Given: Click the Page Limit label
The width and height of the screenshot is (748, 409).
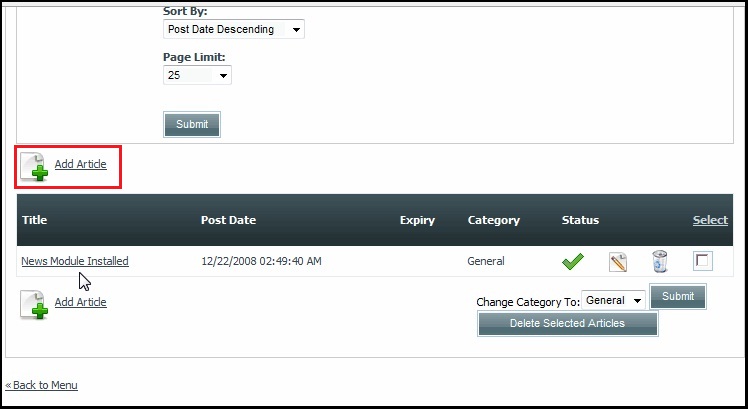Looking at the screenshot, I should pyautogui.click(x=194, y=57).
